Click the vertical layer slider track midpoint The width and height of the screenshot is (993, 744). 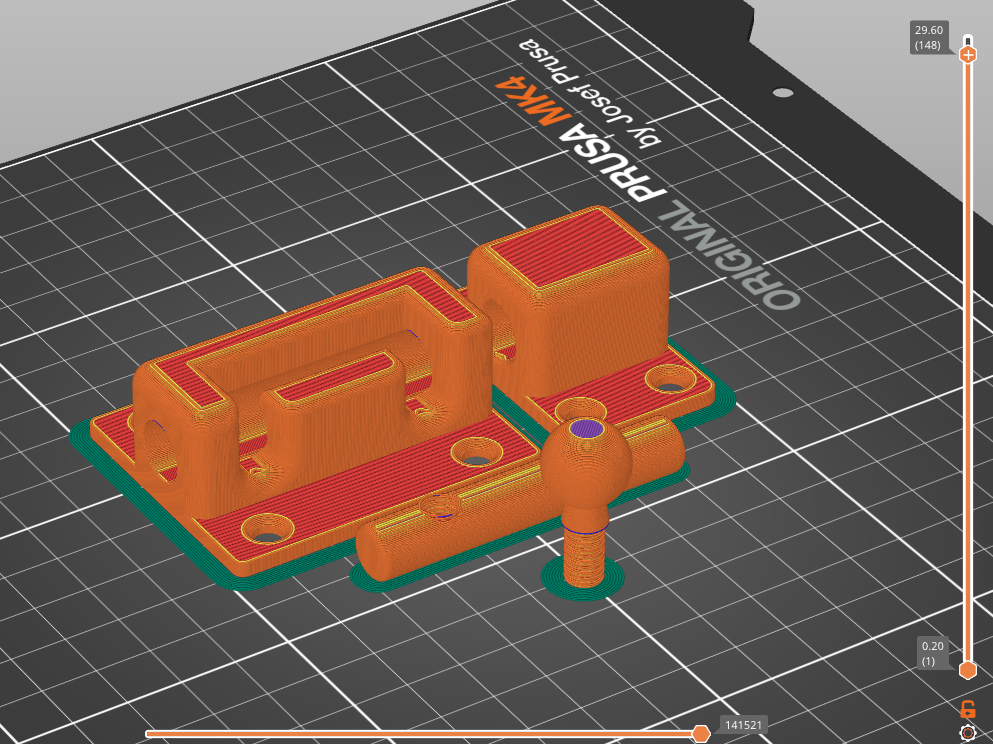click(967, 360)
